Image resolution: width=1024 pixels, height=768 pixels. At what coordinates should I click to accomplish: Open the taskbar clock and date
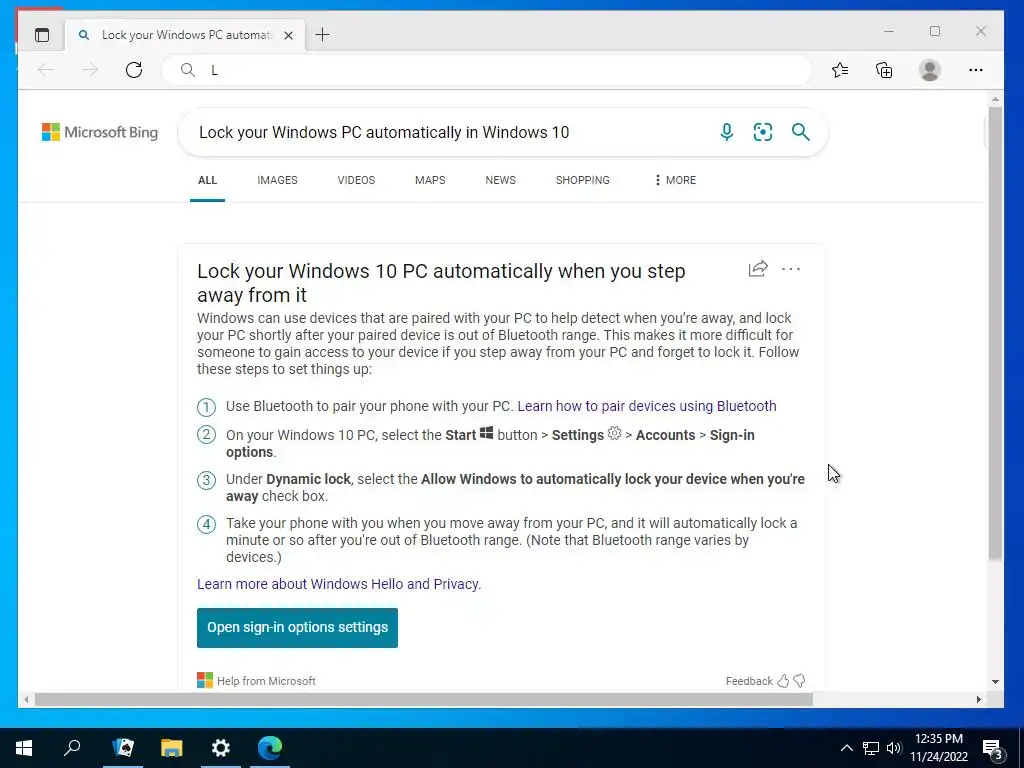tap(939, 748)
